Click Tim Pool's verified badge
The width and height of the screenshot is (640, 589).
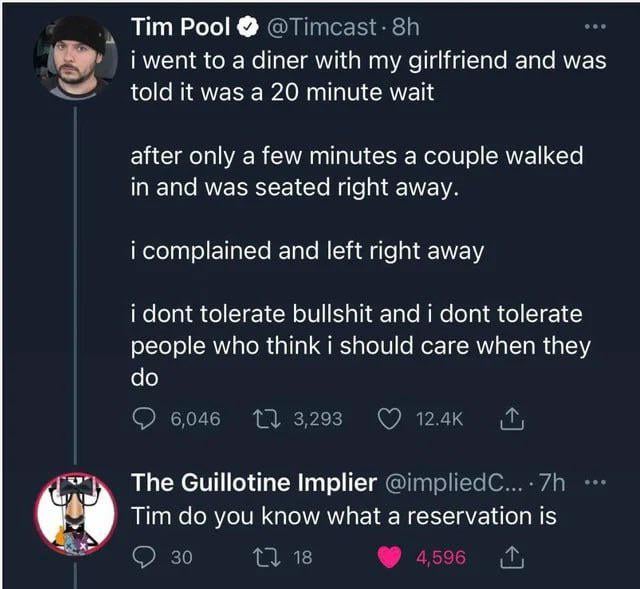(x=243, y=27)
